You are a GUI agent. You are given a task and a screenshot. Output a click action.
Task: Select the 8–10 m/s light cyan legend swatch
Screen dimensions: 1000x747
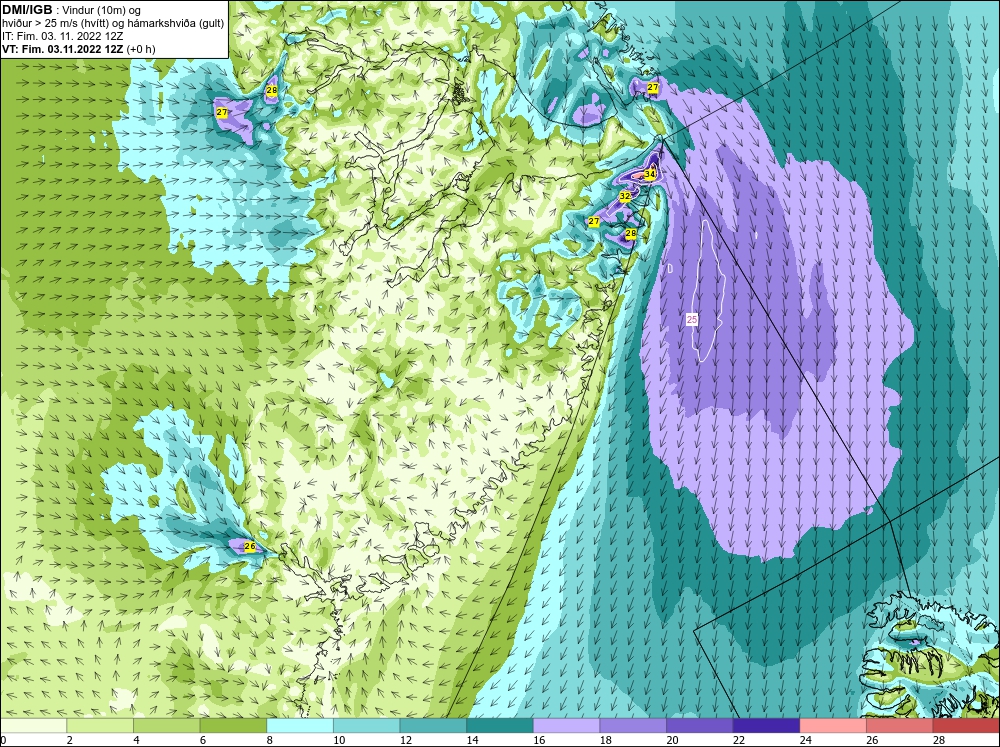(x=300, y=726)
